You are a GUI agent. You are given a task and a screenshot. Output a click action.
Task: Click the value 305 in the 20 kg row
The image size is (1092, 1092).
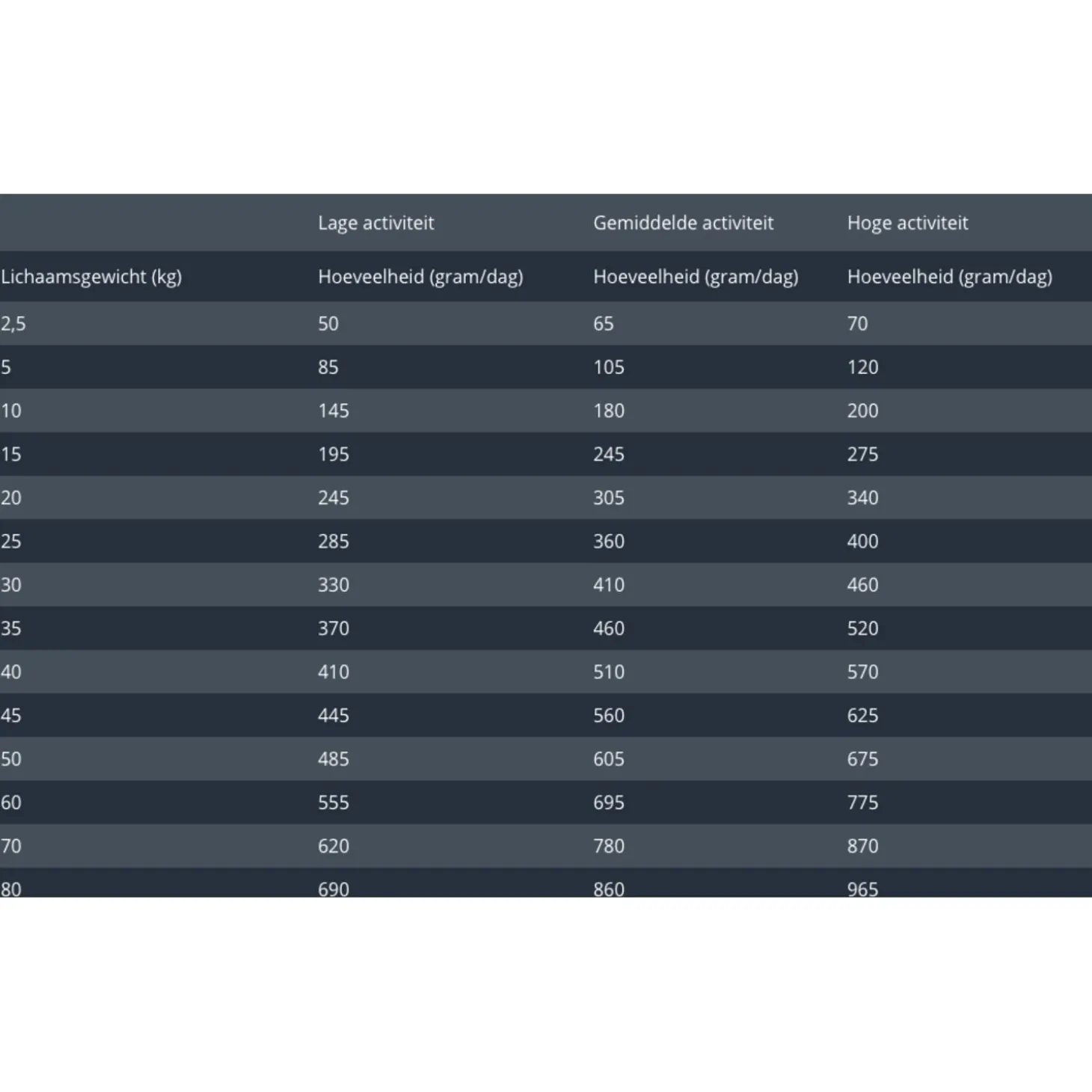[608, 497]
